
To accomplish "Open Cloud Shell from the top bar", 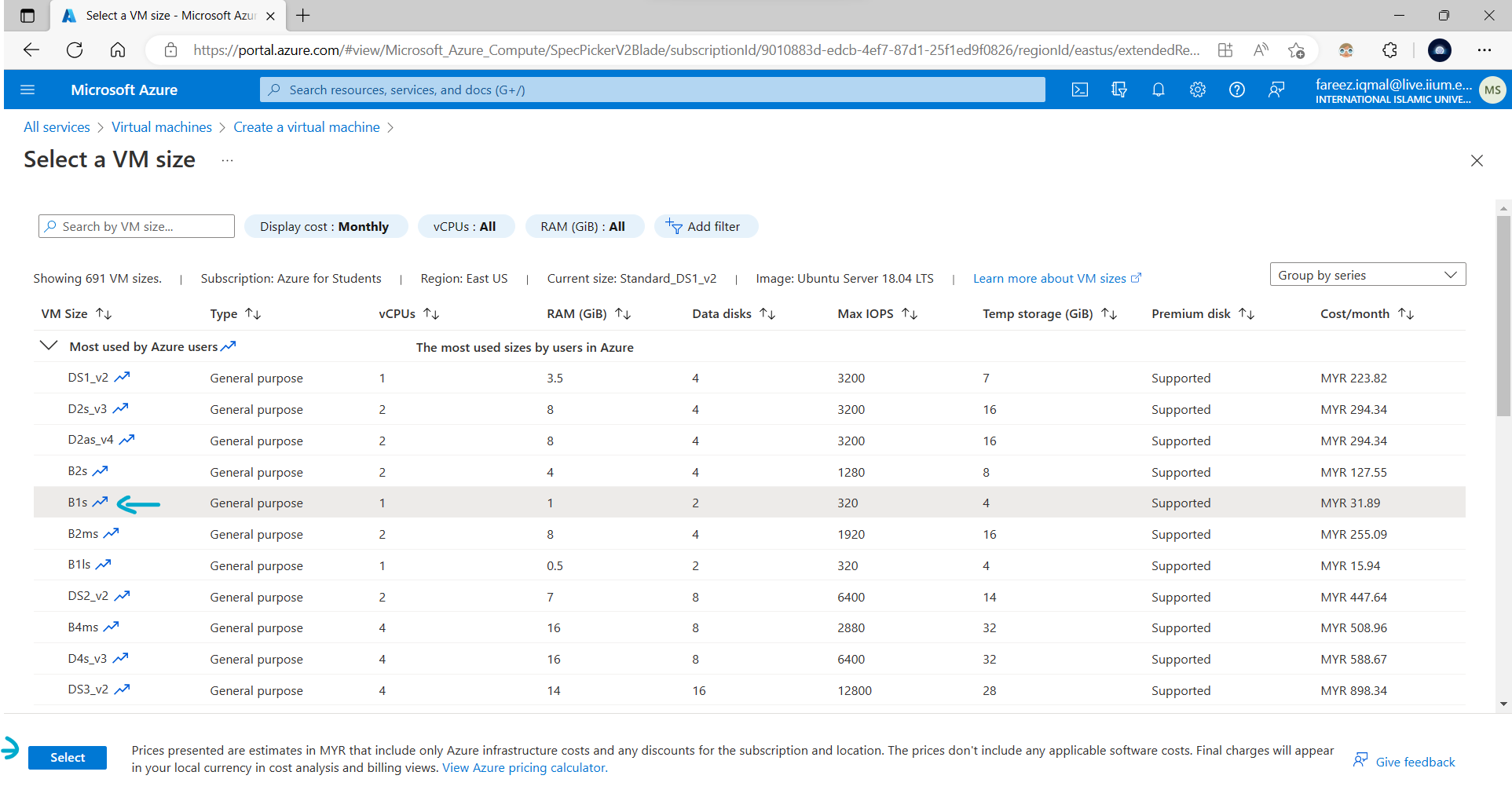I will point(1080,90).
